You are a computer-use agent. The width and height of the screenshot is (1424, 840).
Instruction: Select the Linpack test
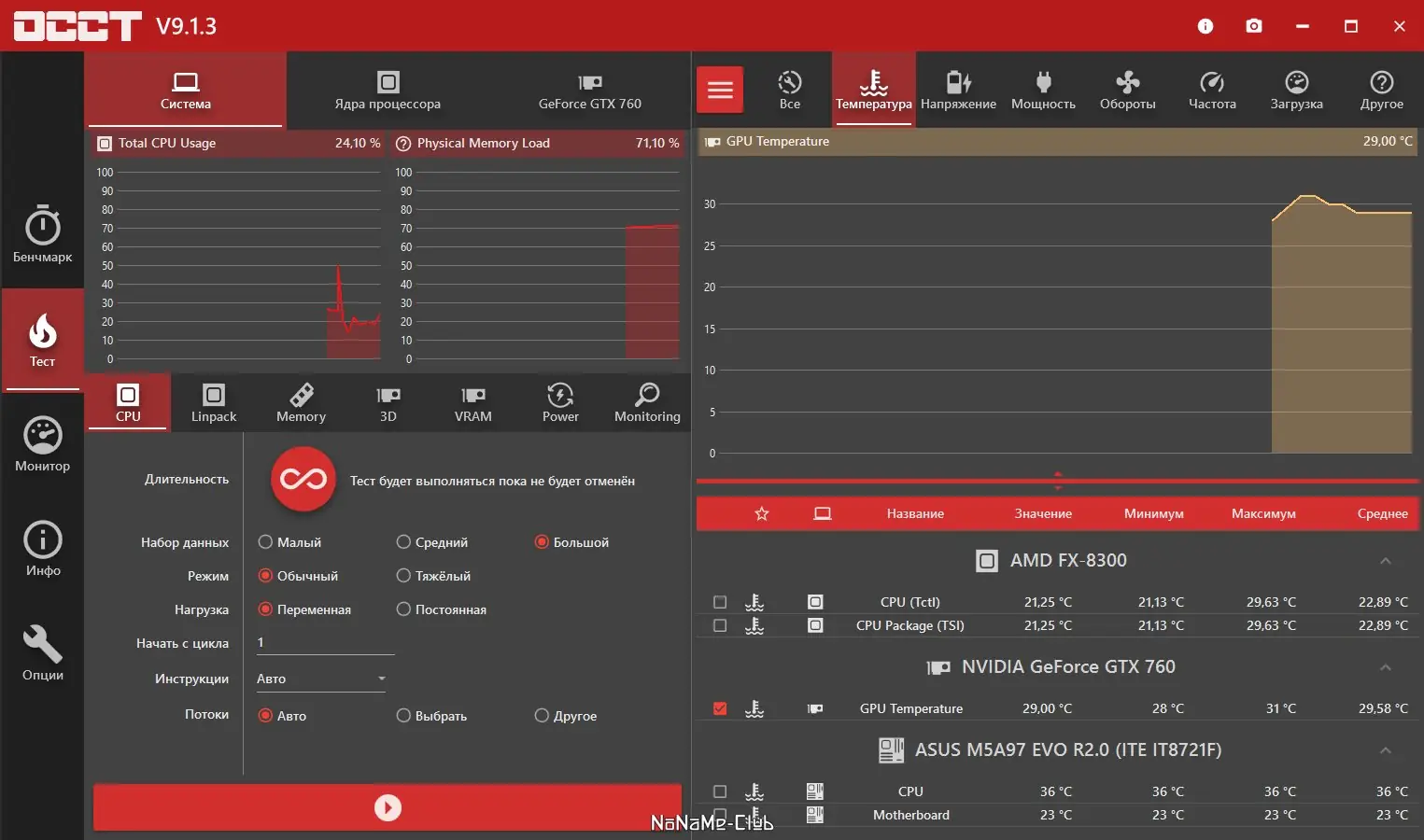pyautogui.click(x=214, y=402)
